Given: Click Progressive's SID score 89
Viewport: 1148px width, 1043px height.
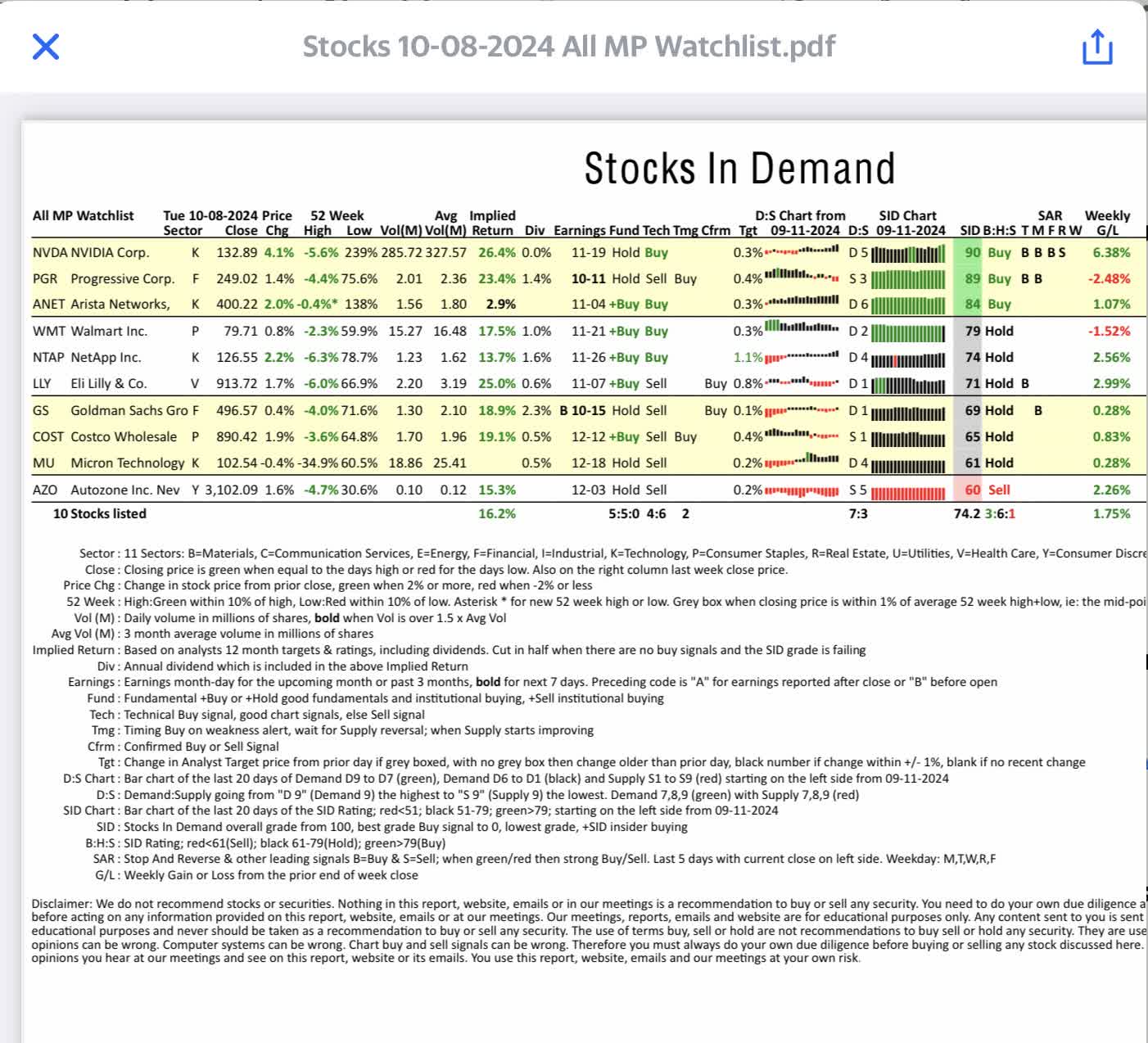Looking at the screenshot, I should 972,278.
